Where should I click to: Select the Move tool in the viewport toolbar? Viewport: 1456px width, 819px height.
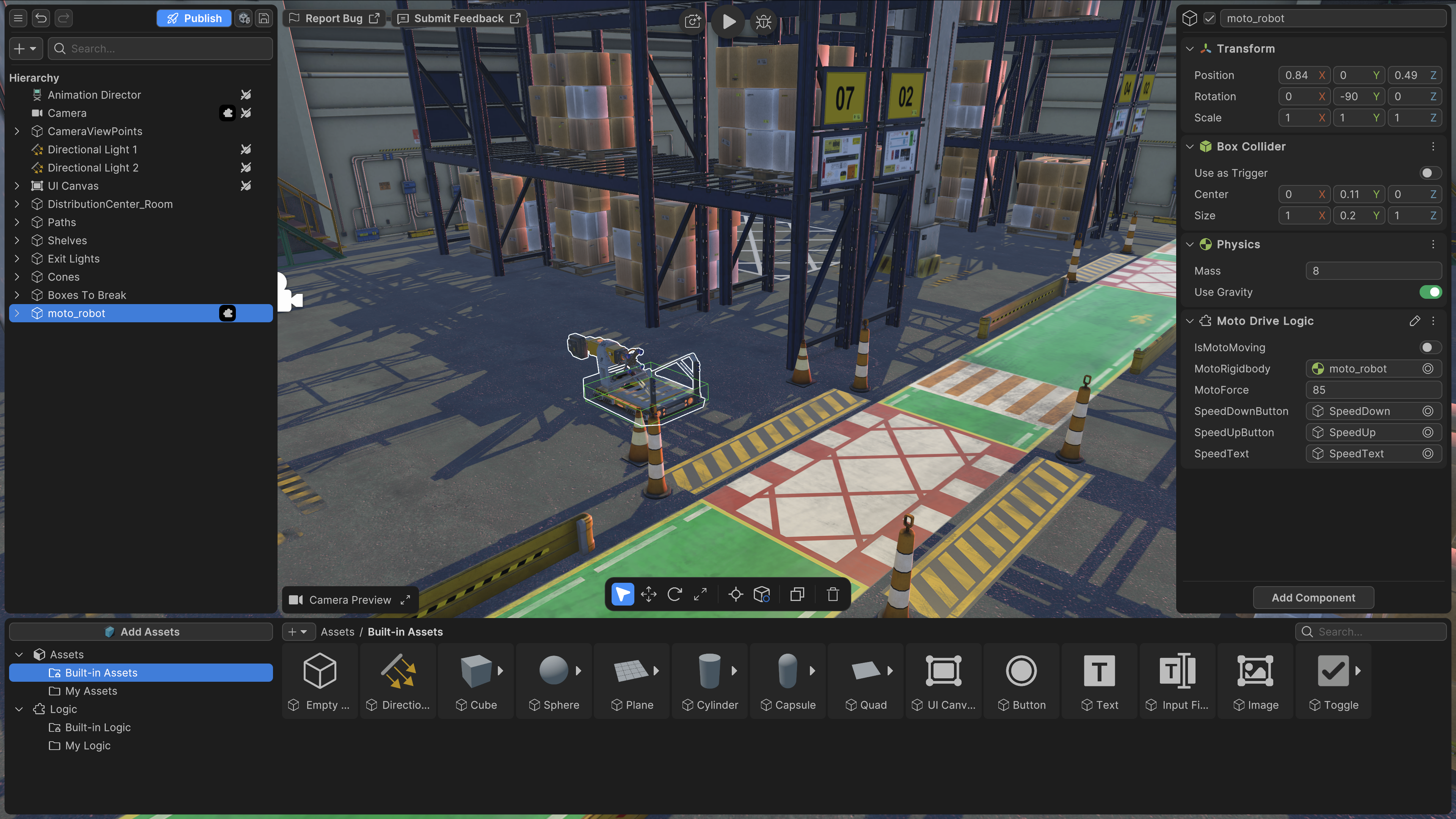pyautogui.click(x=648, y=594)
